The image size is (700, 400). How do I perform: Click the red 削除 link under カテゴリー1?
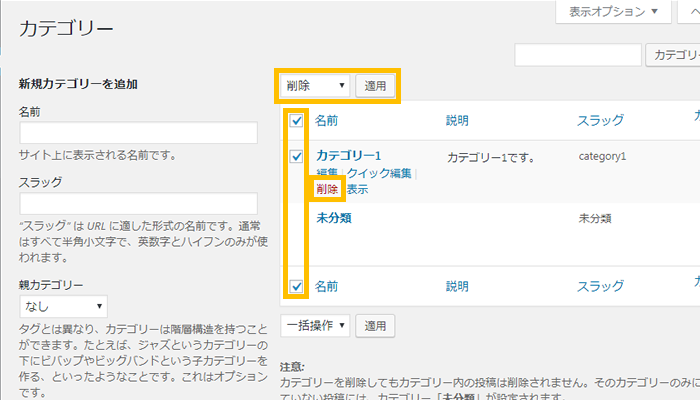click(327, 189)
